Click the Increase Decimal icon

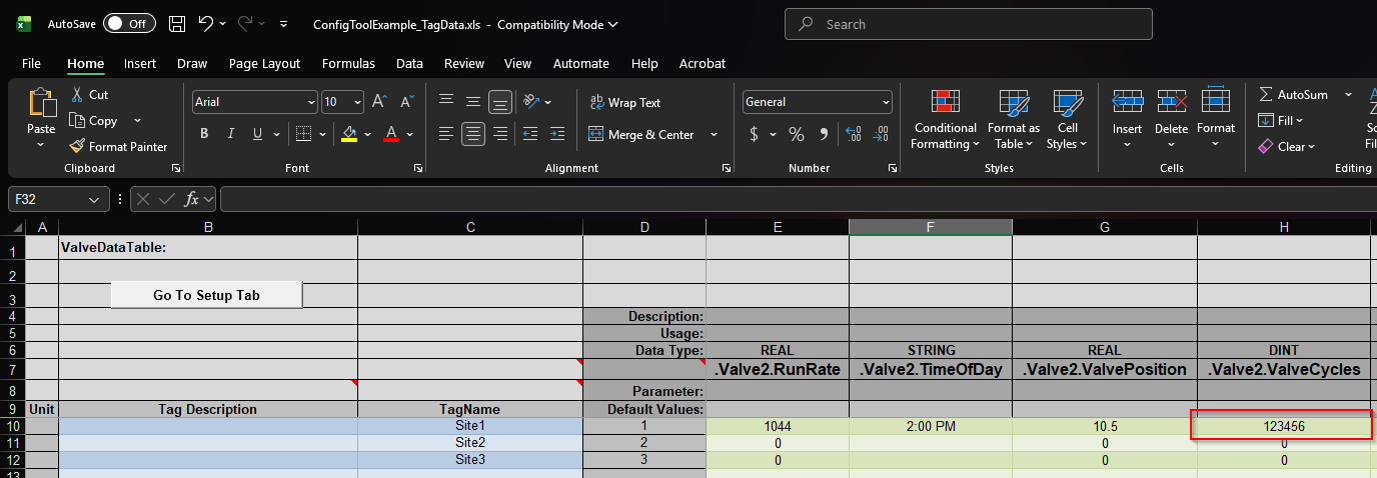[853, 134]
